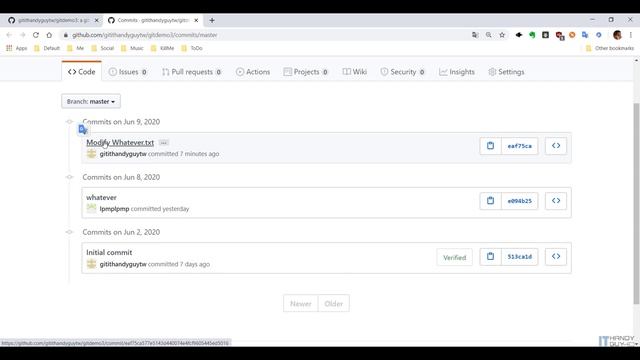Switch to the Code tab
This screenshot has width=640, height=360.
(x=82, y=71)
